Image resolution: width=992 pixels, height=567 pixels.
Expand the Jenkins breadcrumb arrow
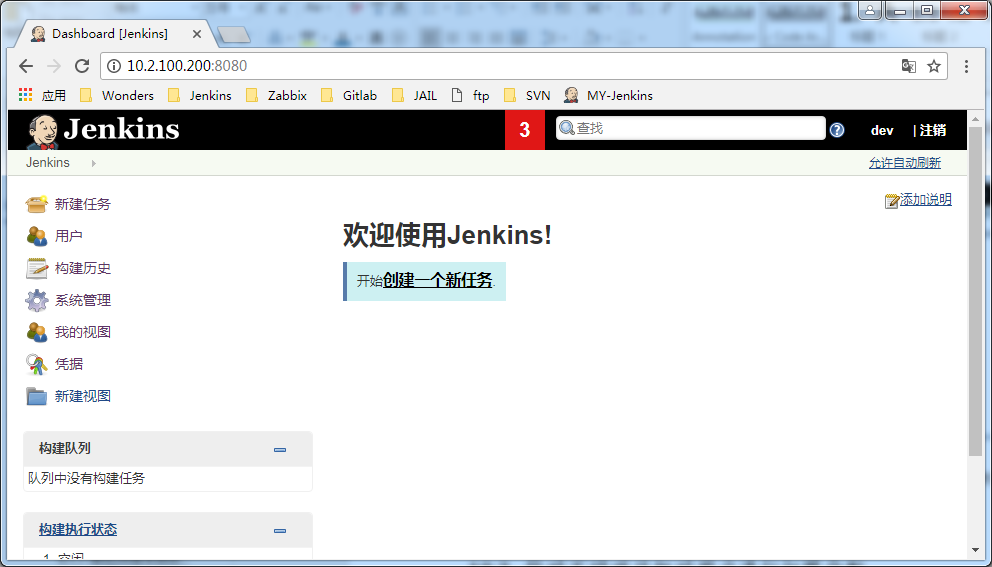click(x=94, y=163)
